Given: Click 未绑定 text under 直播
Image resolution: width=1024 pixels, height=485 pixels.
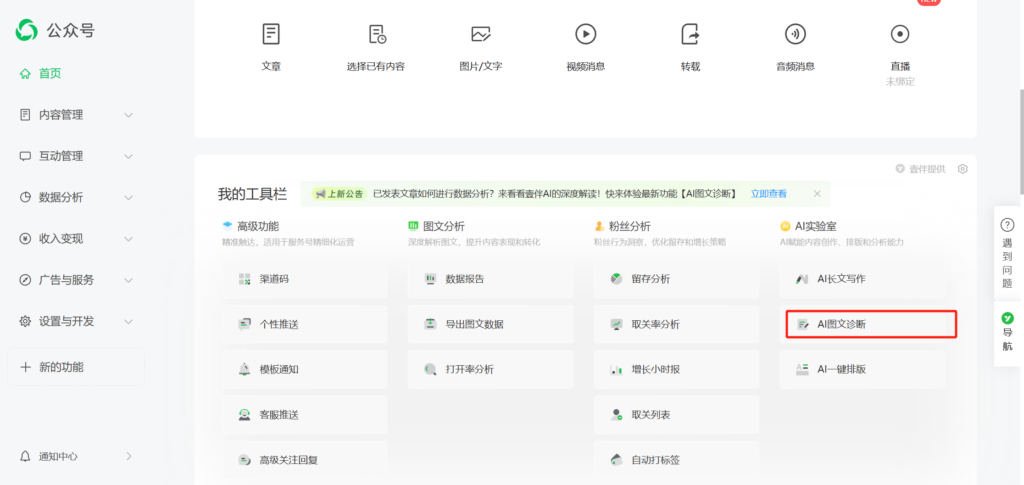Looking at the screenshot, I should click(x=900, y=82).
